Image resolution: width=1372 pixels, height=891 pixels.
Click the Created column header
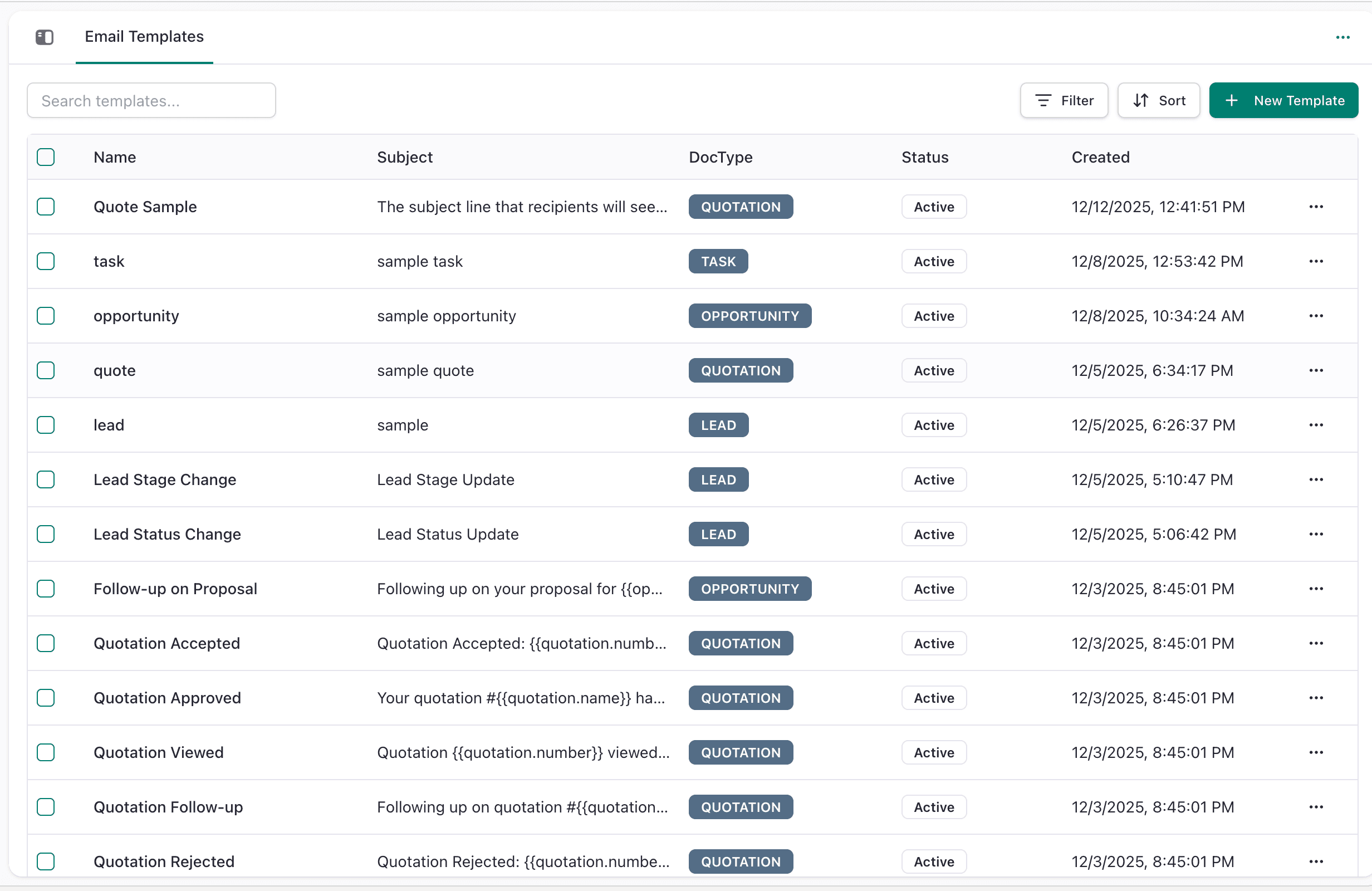coord(1100,158)
